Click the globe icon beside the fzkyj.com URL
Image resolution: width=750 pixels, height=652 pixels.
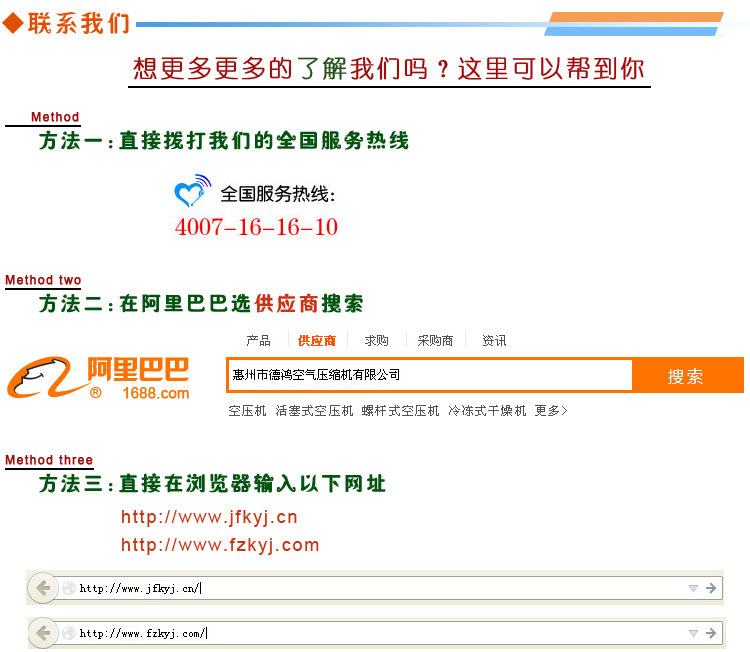(x=69, y=633)
